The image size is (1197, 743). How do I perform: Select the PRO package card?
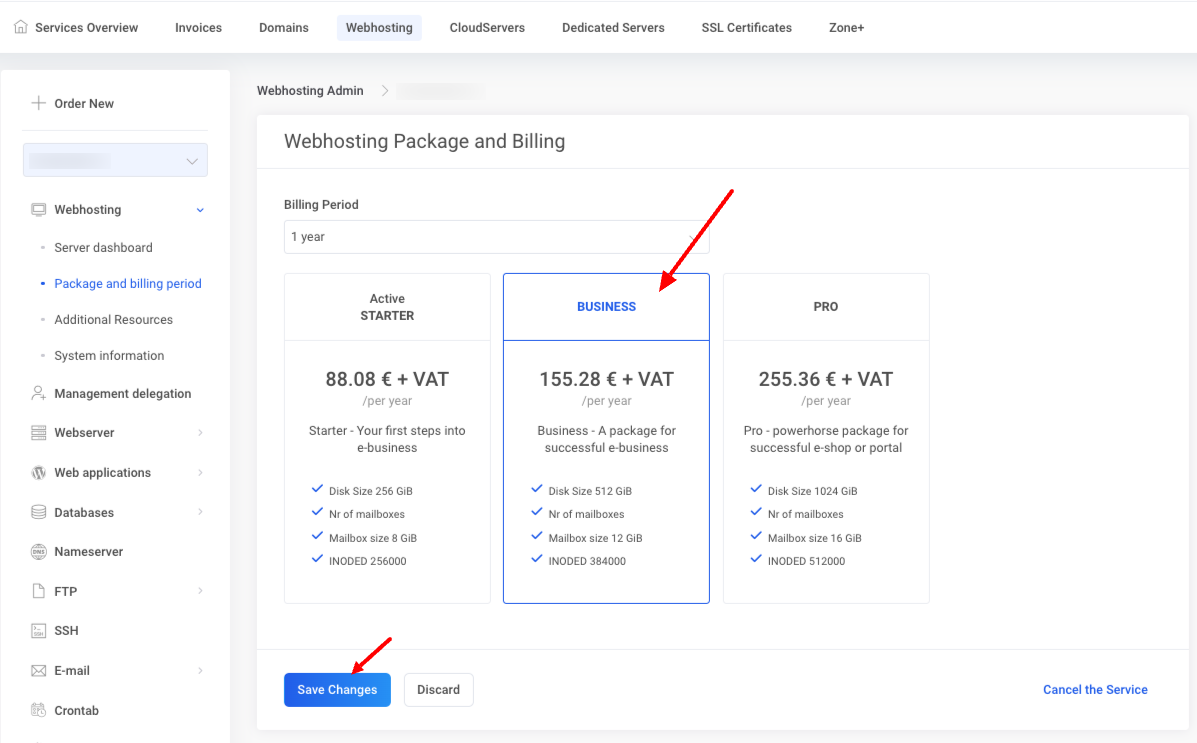826,438
